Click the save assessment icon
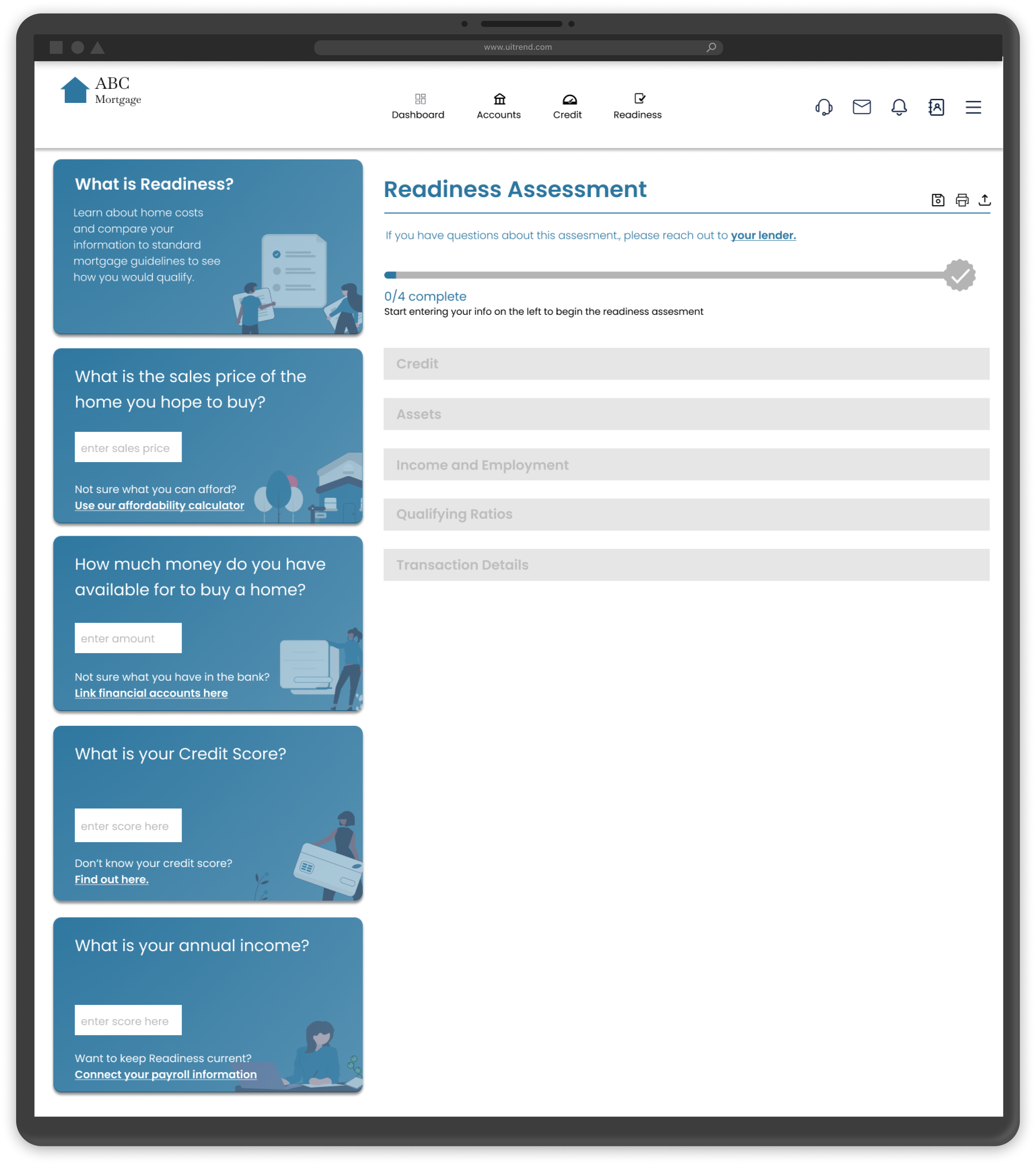 (x=937, y=200)
